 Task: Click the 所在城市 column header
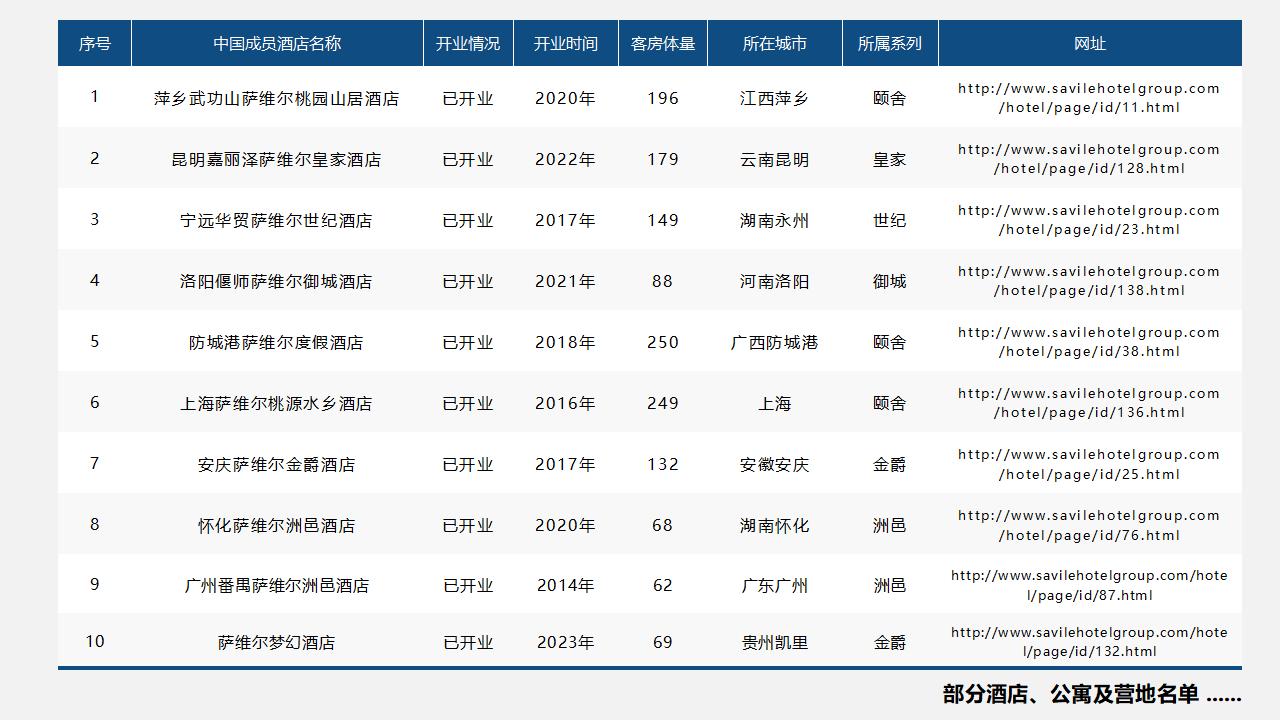click(x=775, y=44)
